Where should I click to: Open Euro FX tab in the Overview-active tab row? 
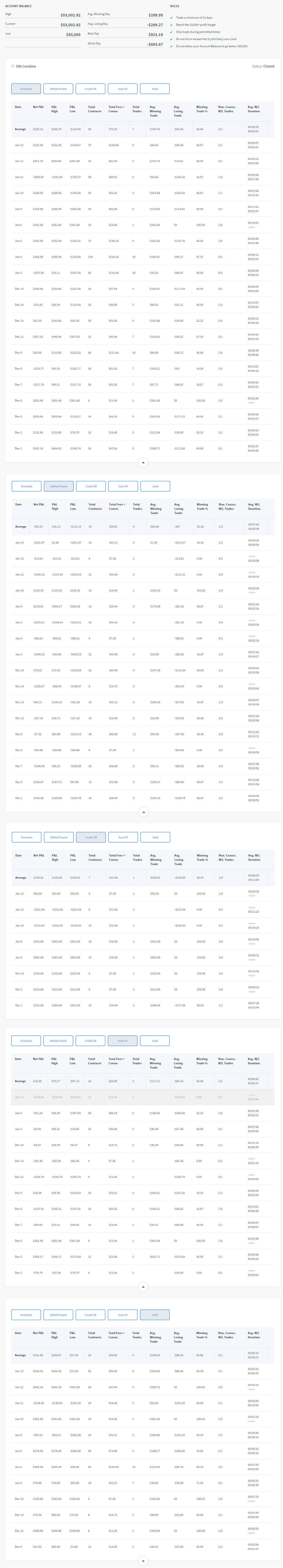point(123,89)
